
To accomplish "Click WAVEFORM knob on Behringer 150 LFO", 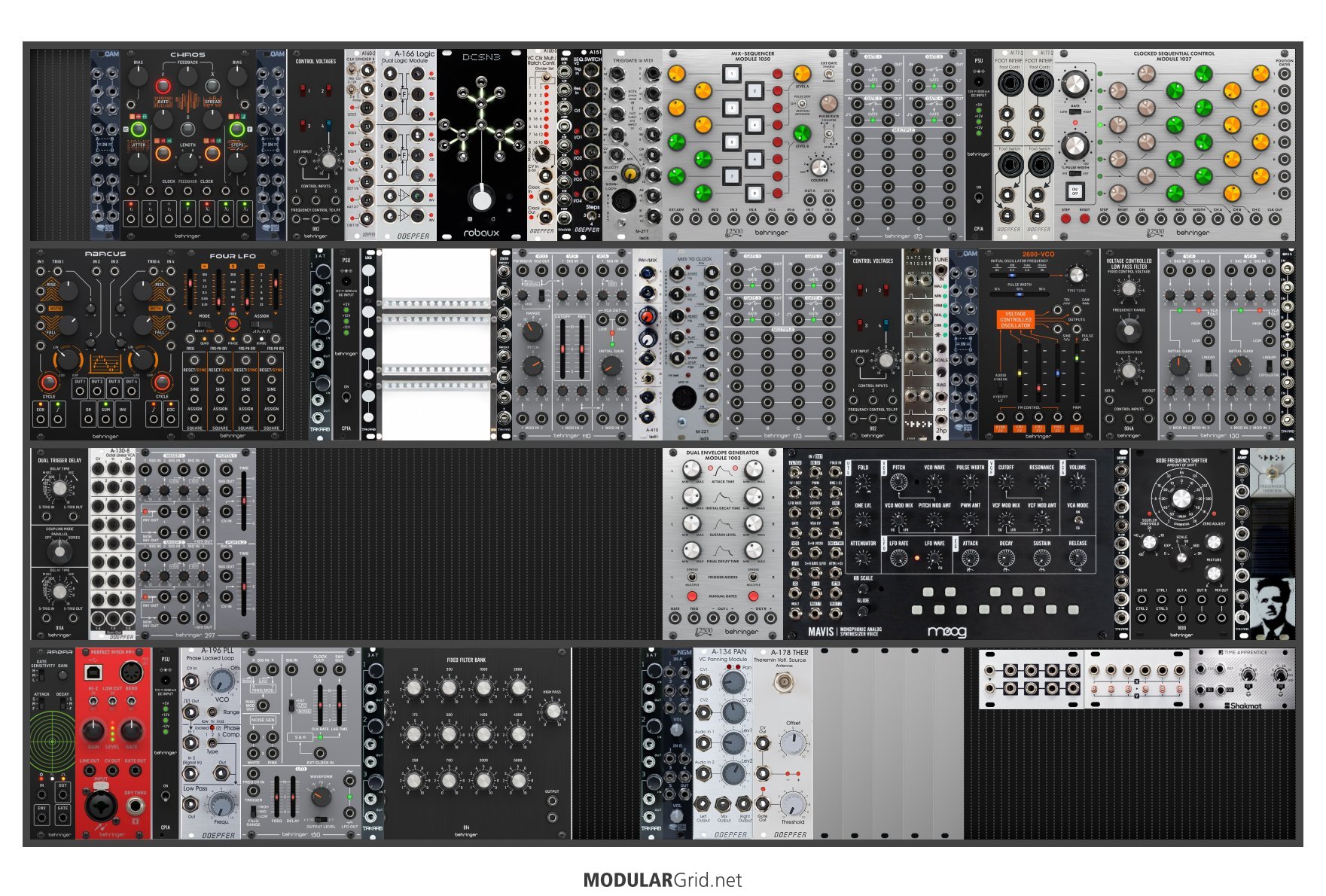I will coord(321,797).
